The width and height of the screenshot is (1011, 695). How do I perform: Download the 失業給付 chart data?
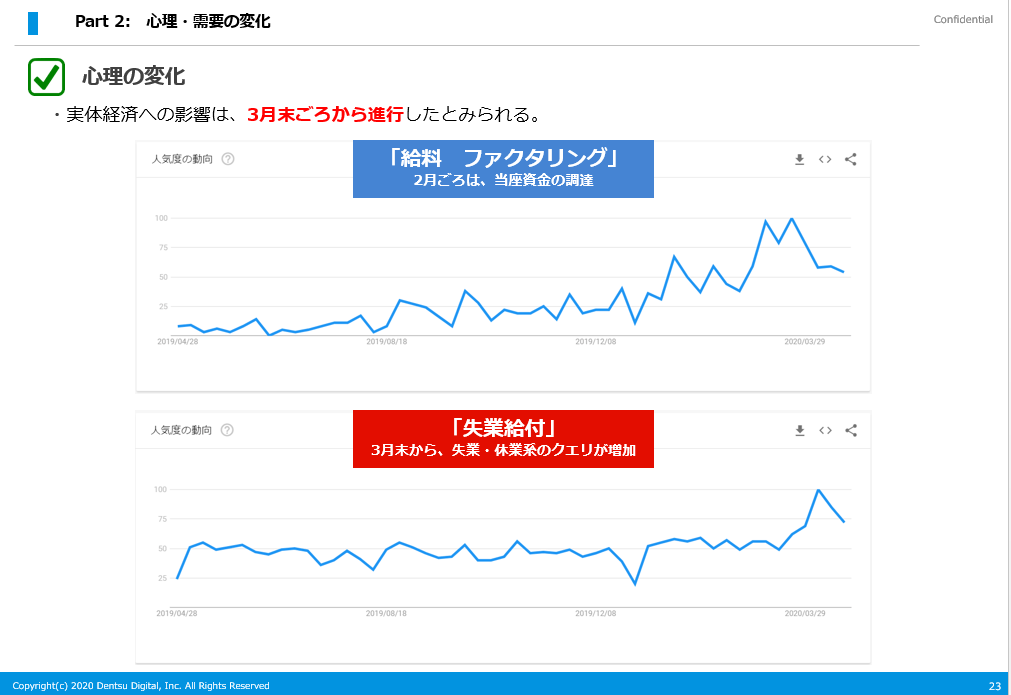point(799,430)
